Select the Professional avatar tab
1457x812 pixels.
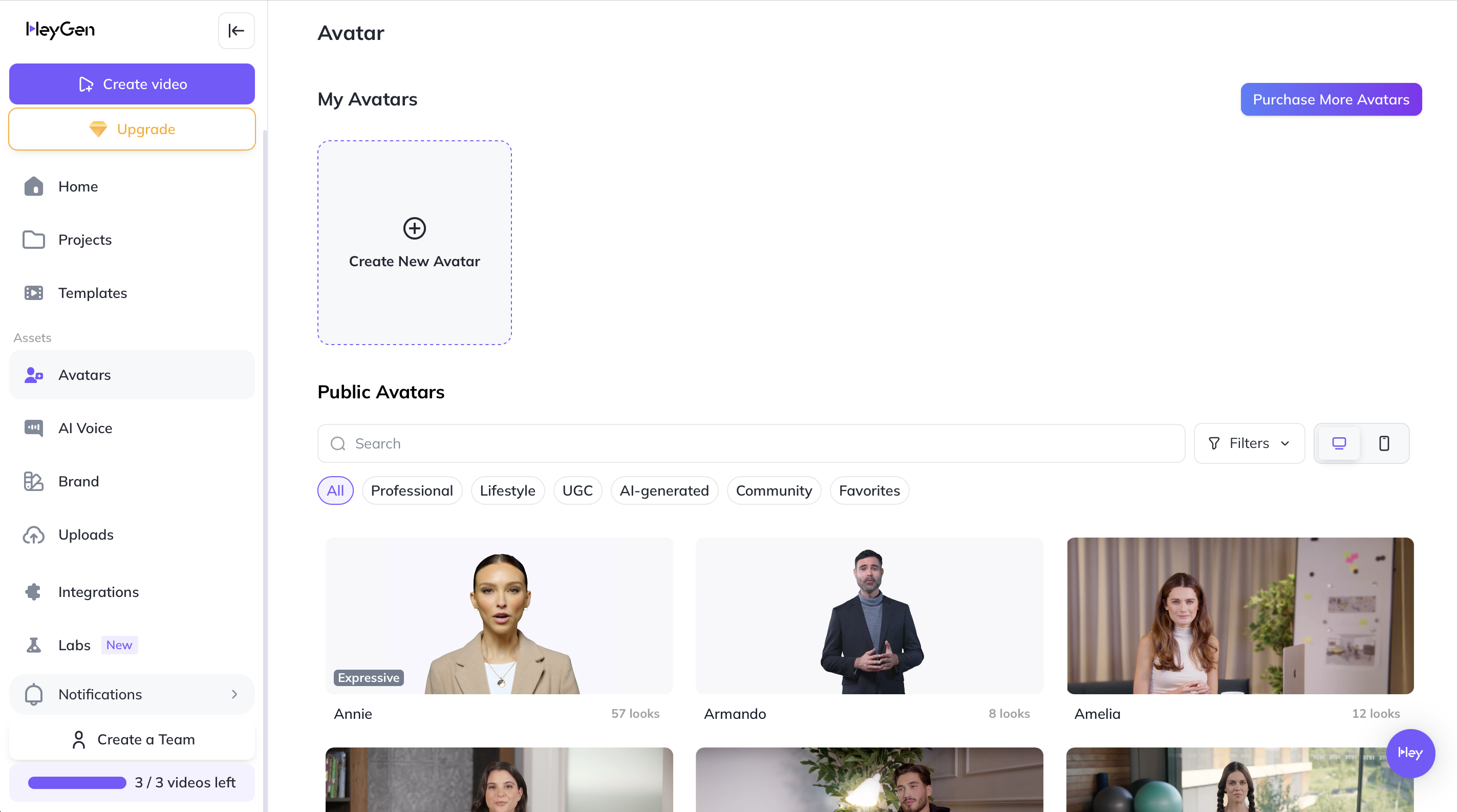412,491
